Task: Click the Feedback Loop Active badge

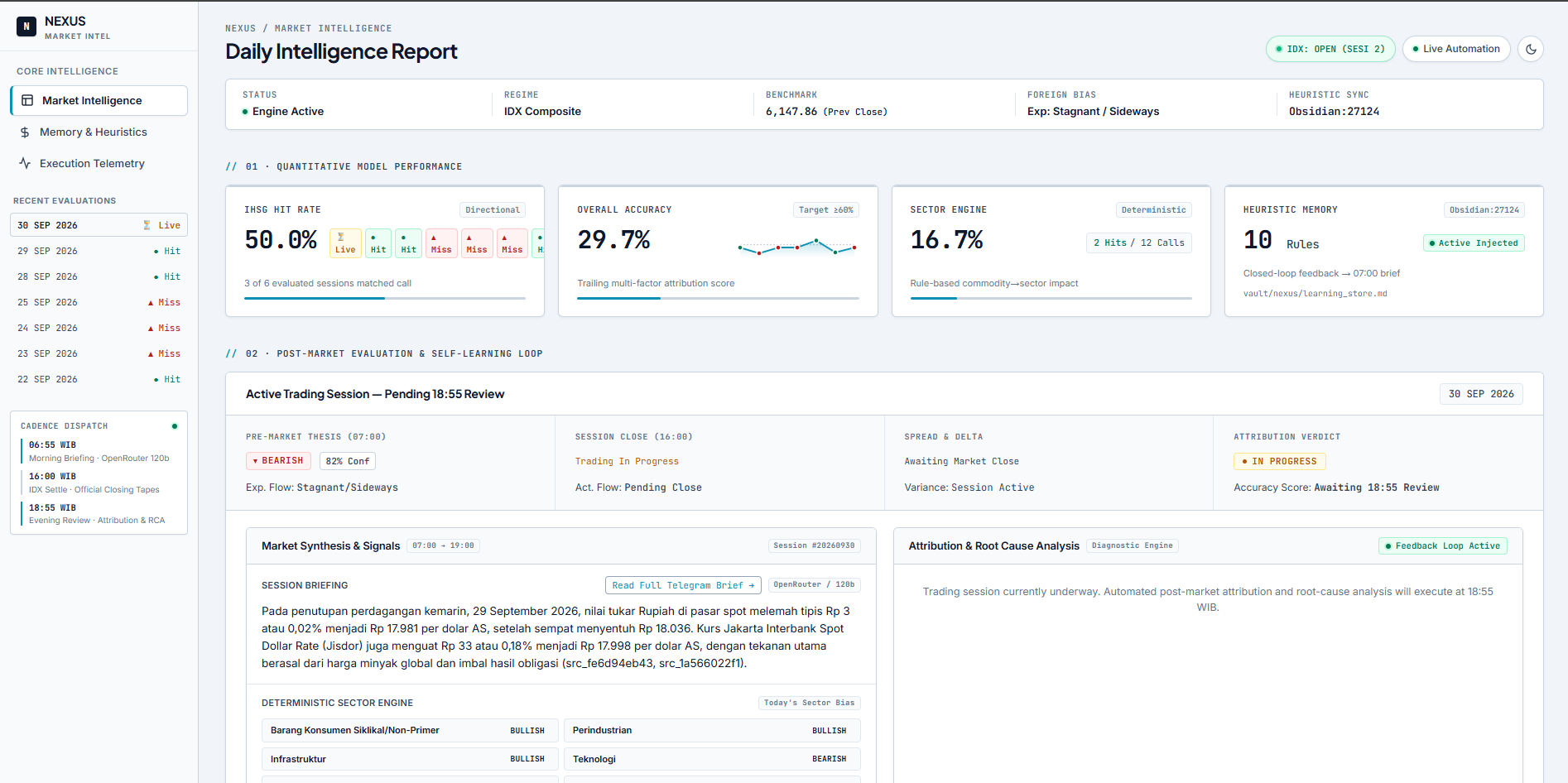Action: (1442, 546)
